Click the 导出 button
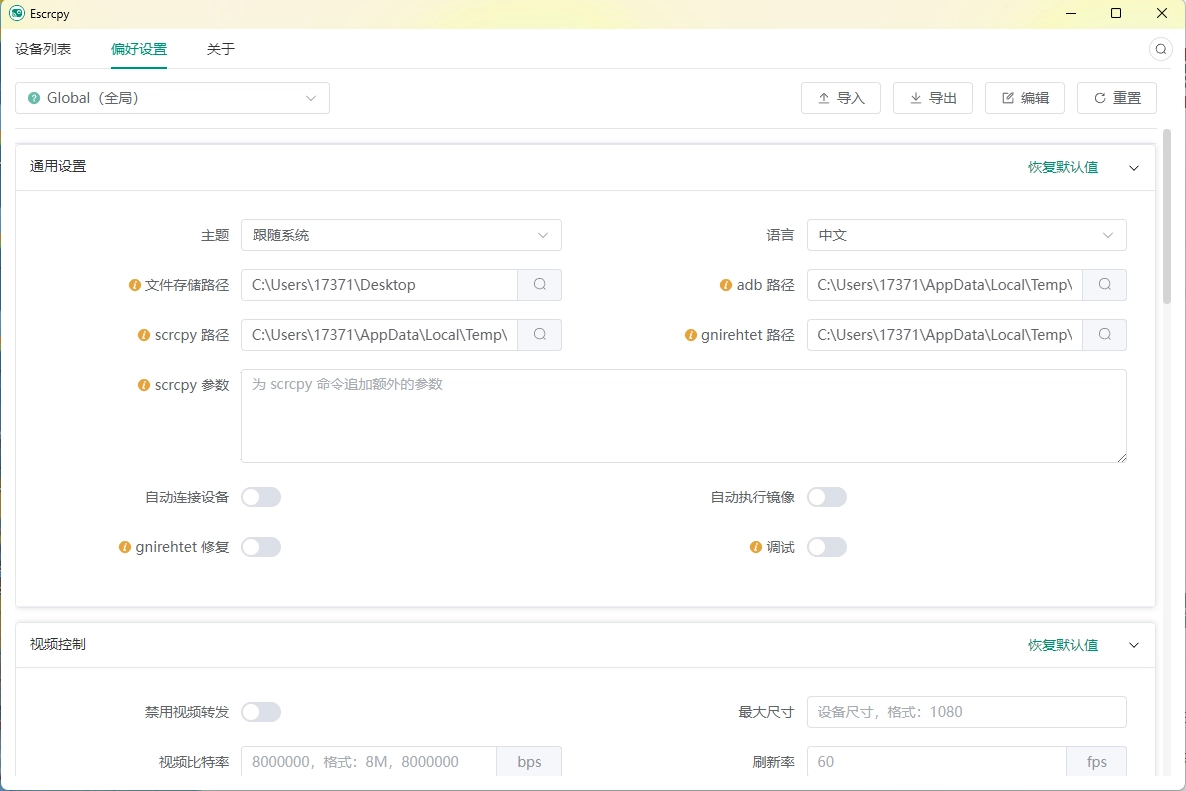Viewport: 1186px width, 791px height. pyautogui.click(x=932, y=98)
